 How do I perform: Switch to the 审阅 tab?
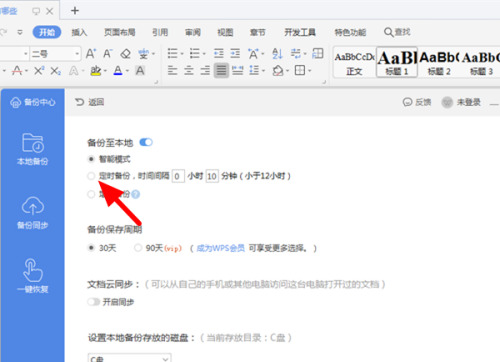(193, 32)
